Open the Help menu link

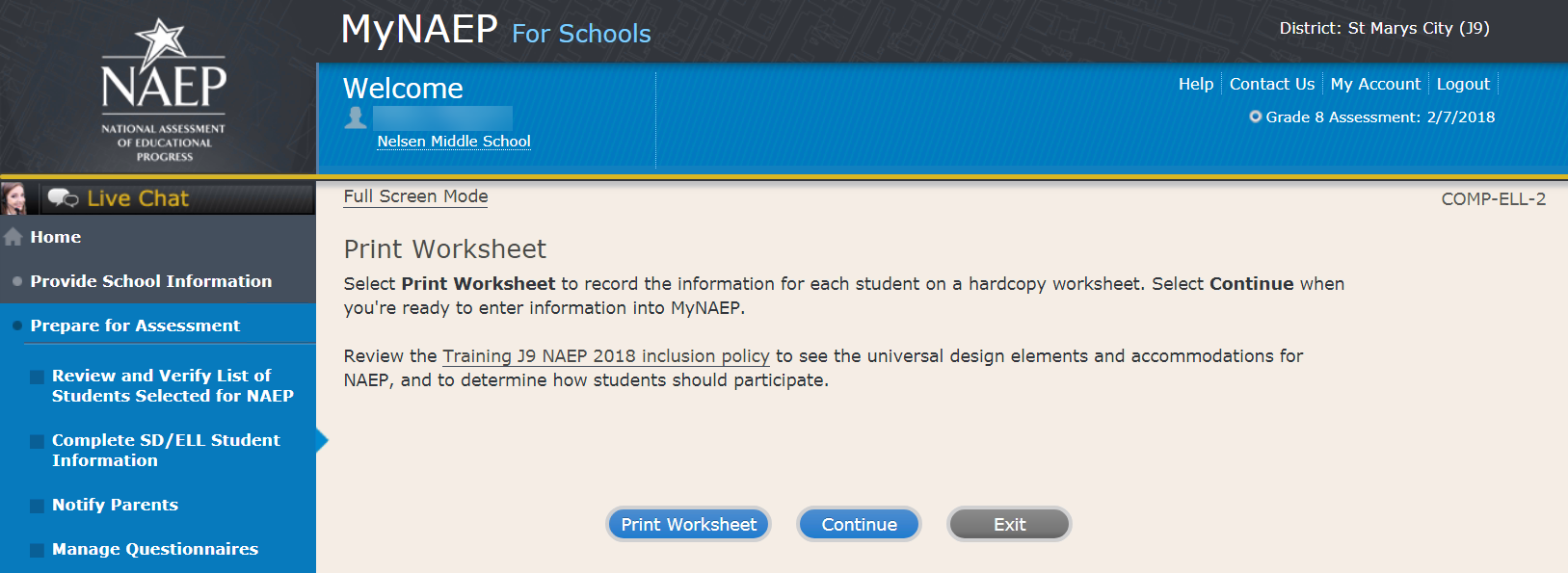click(1195, 84)
